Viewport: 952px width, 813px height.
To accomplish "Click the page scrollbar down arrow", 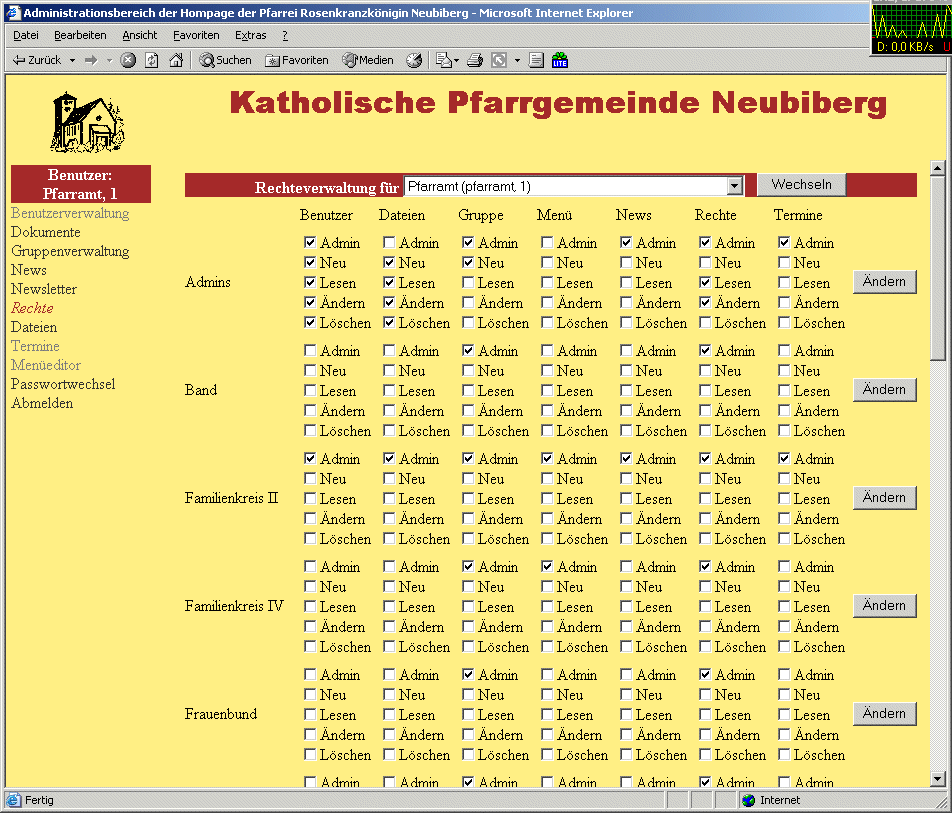I will pos(937,778).
